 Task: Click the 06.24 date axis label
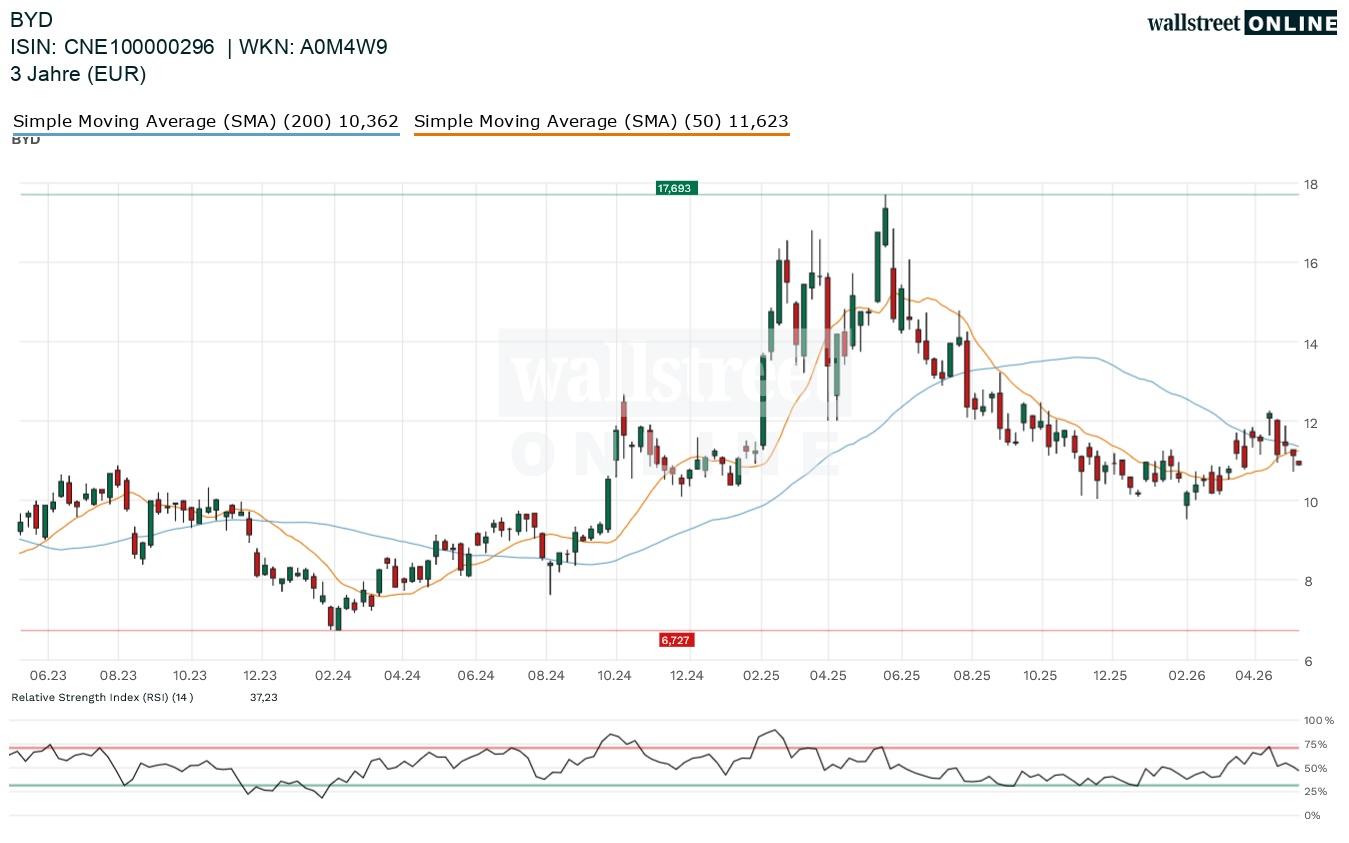[476, 676]
